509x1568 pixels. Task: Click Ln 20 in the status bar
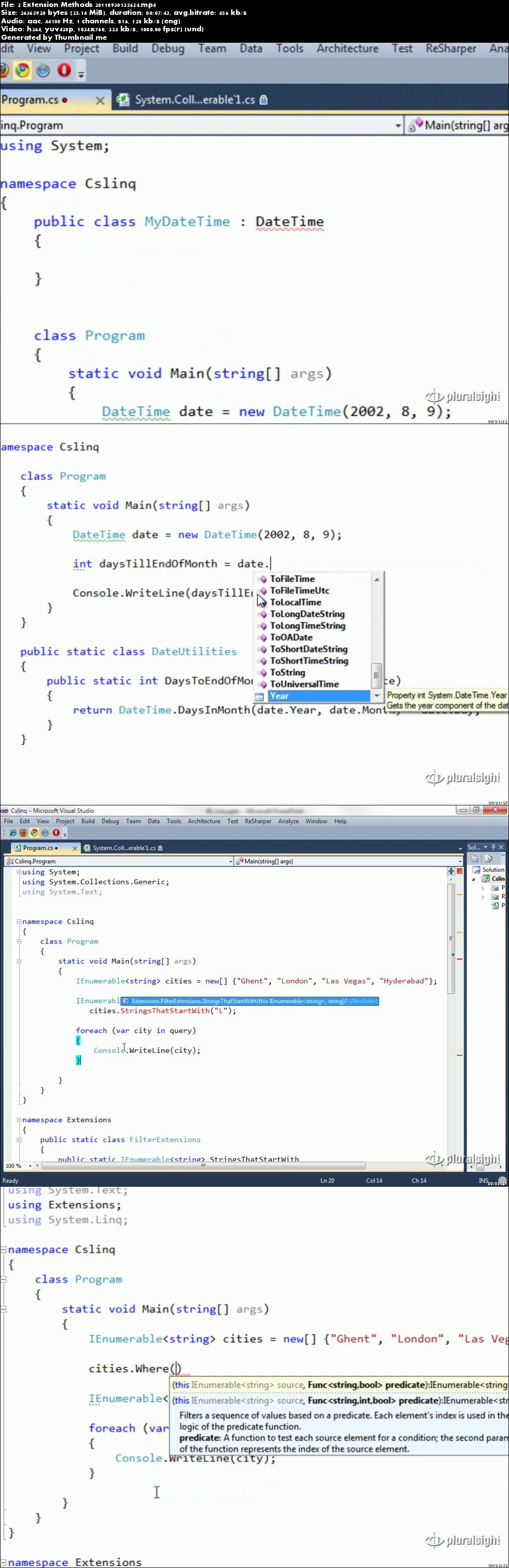[x=328, y=1180]
